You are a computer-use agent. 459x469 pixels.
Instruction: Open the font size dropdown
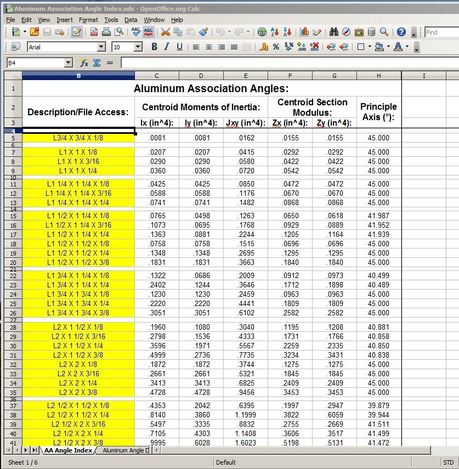tap(138, 47)
